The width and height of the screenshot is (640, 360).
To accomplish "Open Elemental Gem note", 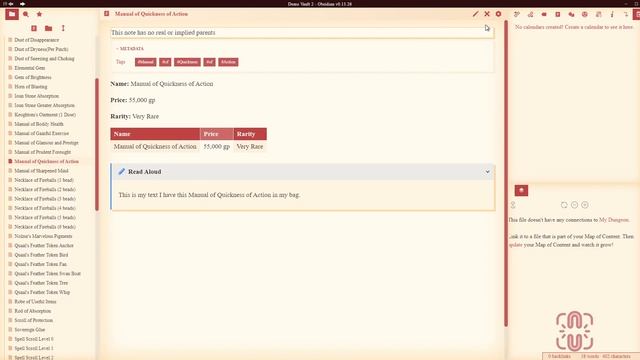I will 29,68.
